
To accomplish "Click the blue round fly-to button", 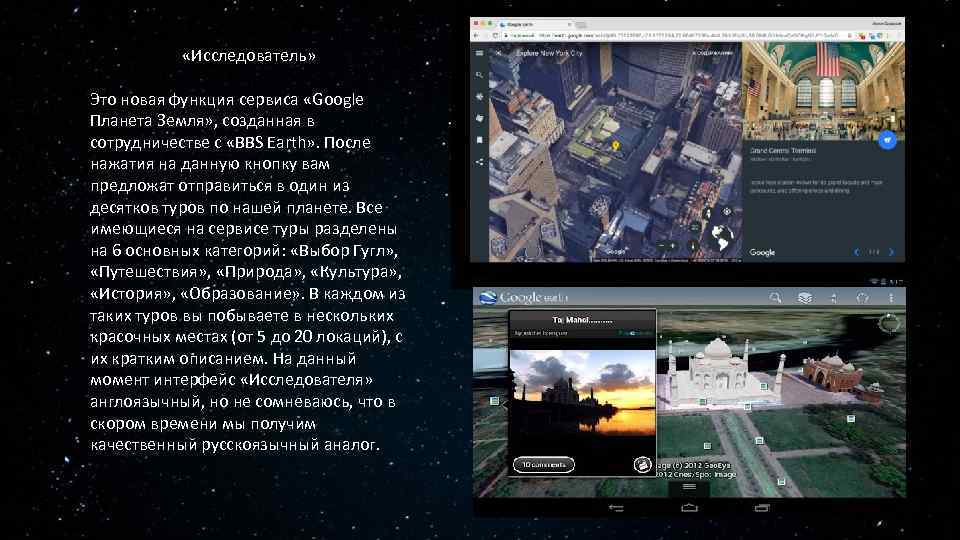I will (887, 140).
